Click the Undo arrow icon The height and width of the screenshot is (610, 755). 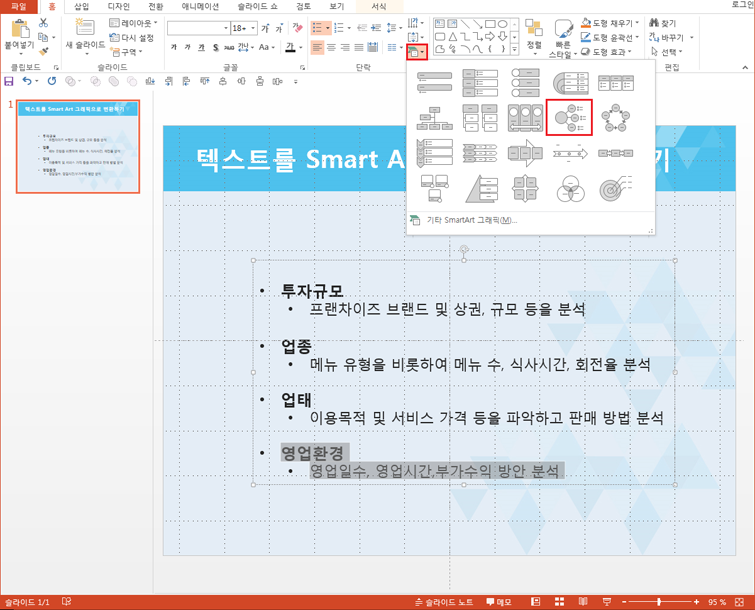(27, 81)
